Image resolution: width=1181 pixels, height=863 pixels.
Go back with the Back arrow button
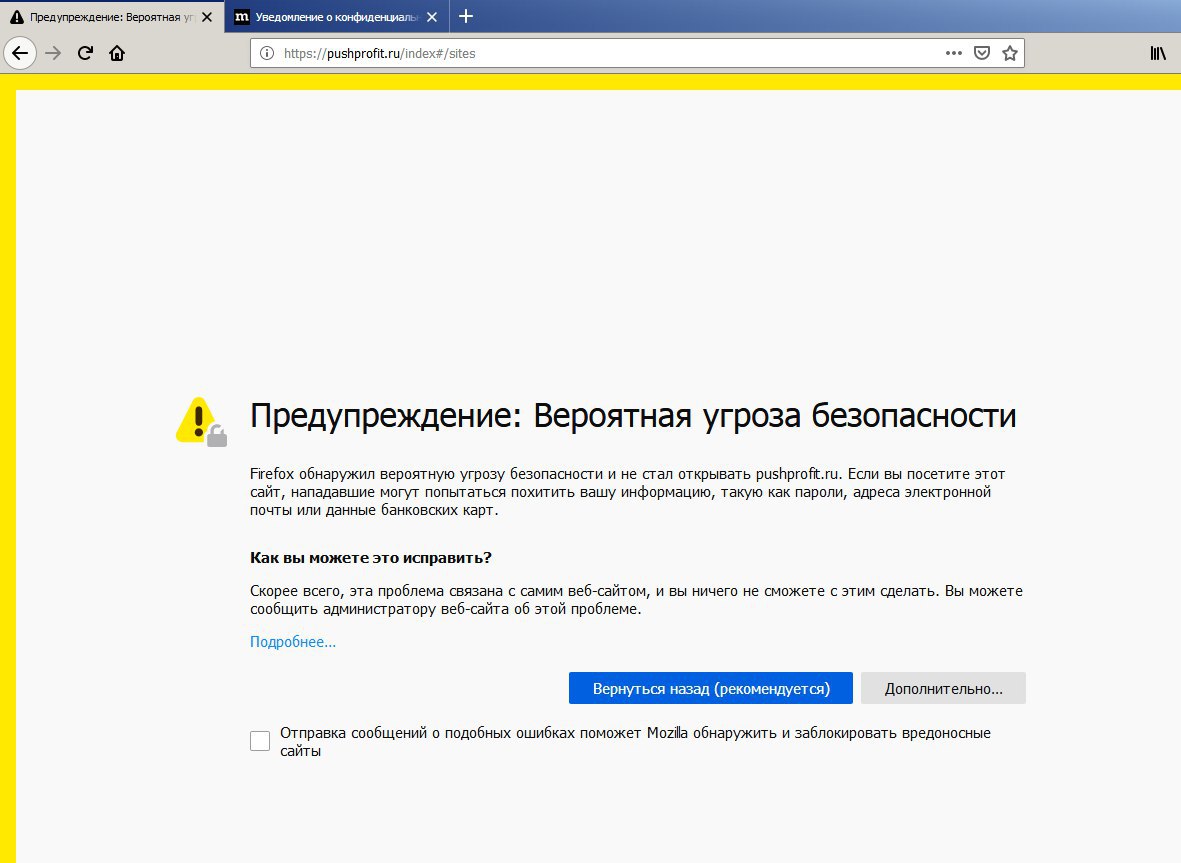(x=20, y=53)
